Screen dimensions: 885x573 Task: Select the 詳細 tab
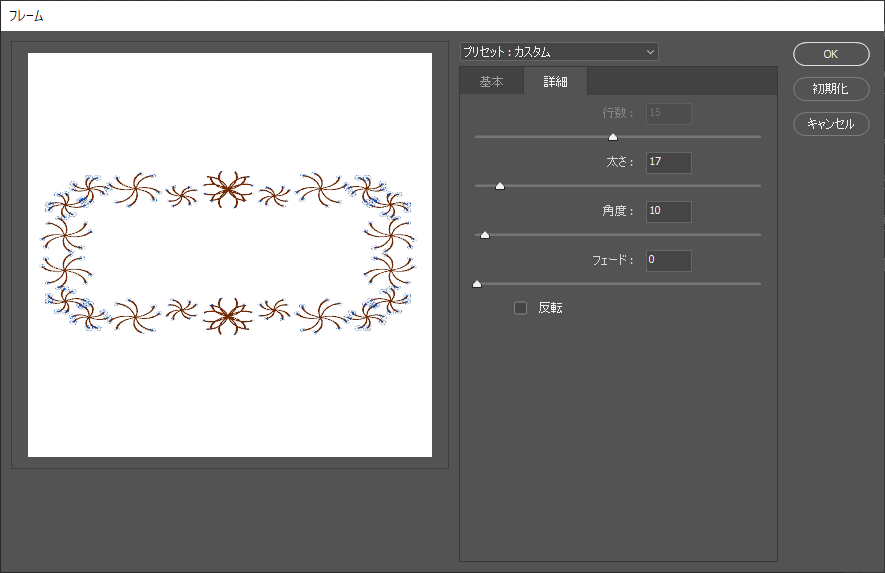555,82
